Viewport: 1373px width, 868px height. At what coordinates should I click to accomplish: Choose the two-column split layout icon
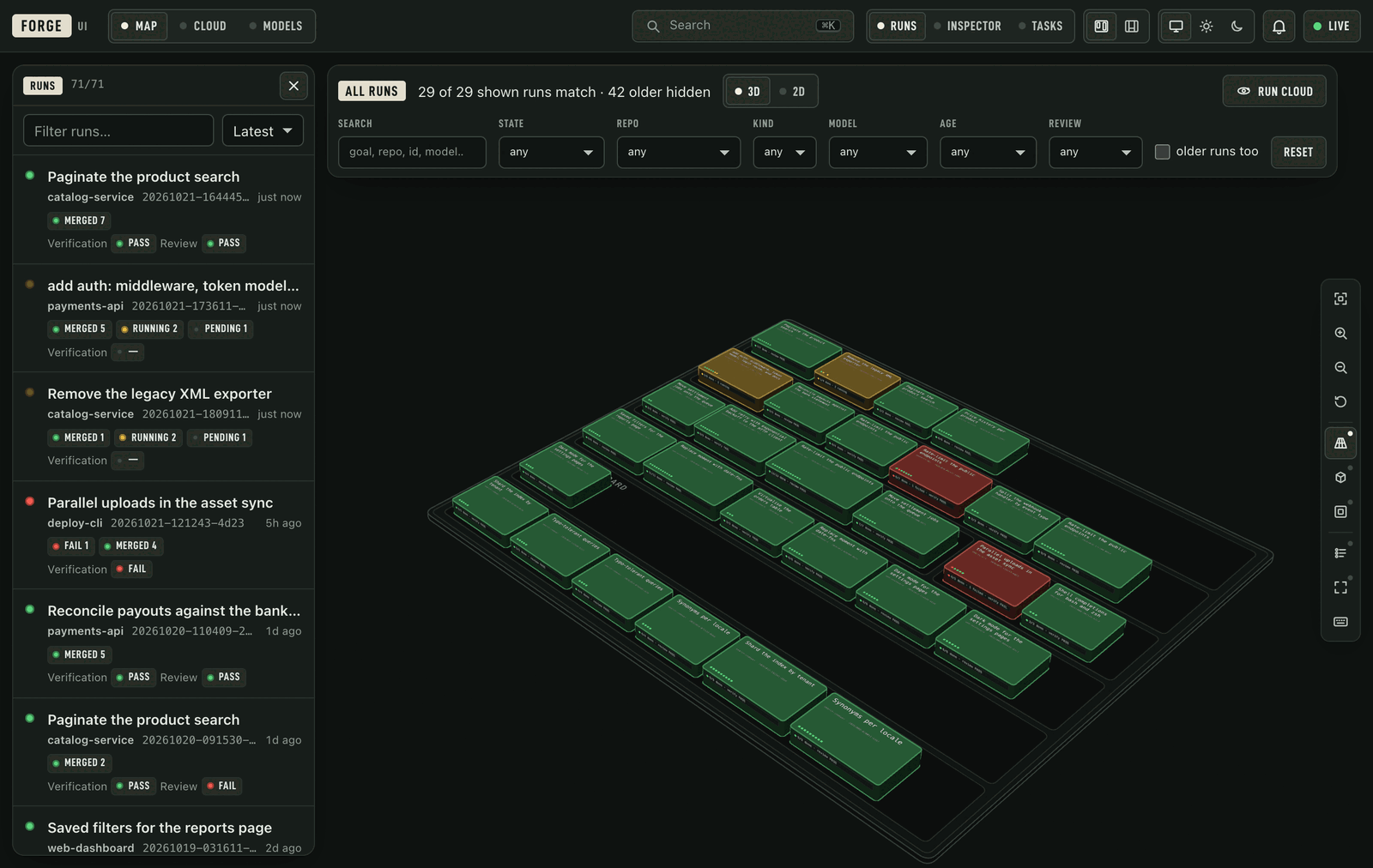(1101, 27)
